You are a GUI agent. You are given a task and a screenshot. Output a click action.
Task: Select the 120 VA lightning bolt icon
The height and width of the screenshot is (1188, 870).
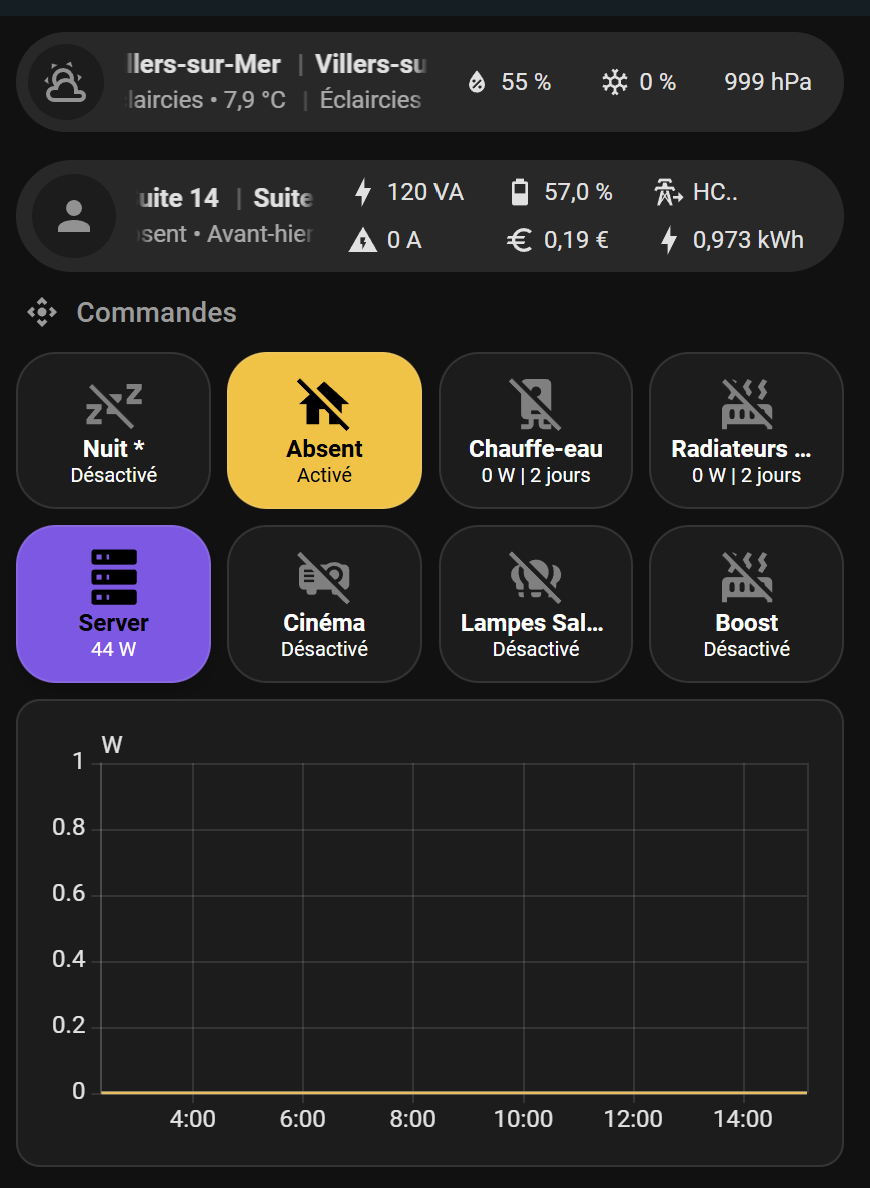click(x=363, y=192)
